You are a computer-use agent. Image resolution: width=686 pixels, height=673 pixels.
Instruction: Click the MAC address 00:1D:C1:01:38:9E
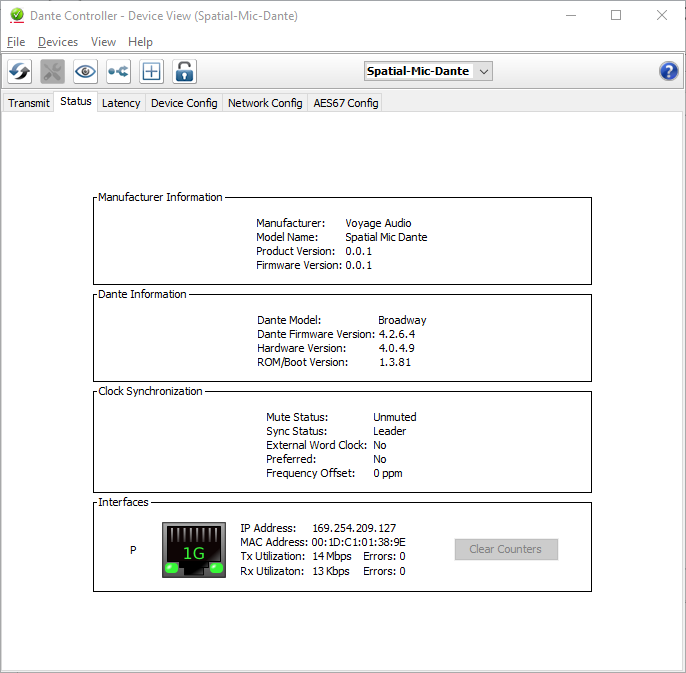click(358, 542)
